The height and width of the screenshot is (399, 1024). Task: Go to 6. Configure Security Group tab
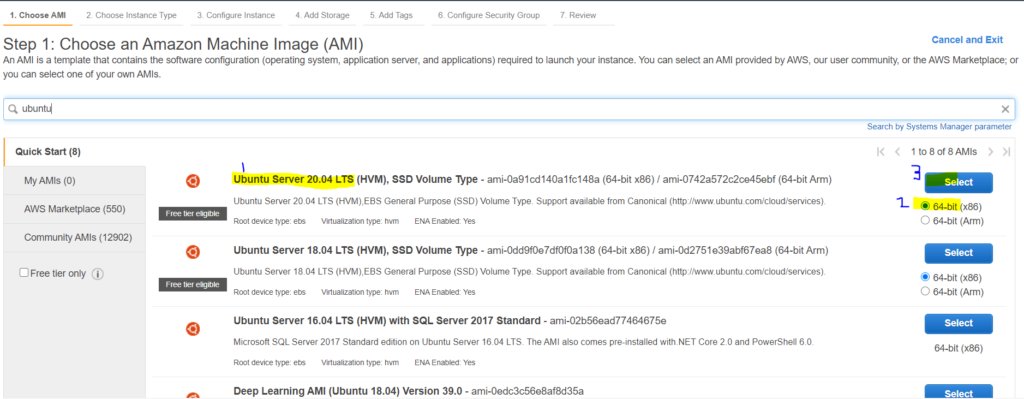tap(488, 15)
